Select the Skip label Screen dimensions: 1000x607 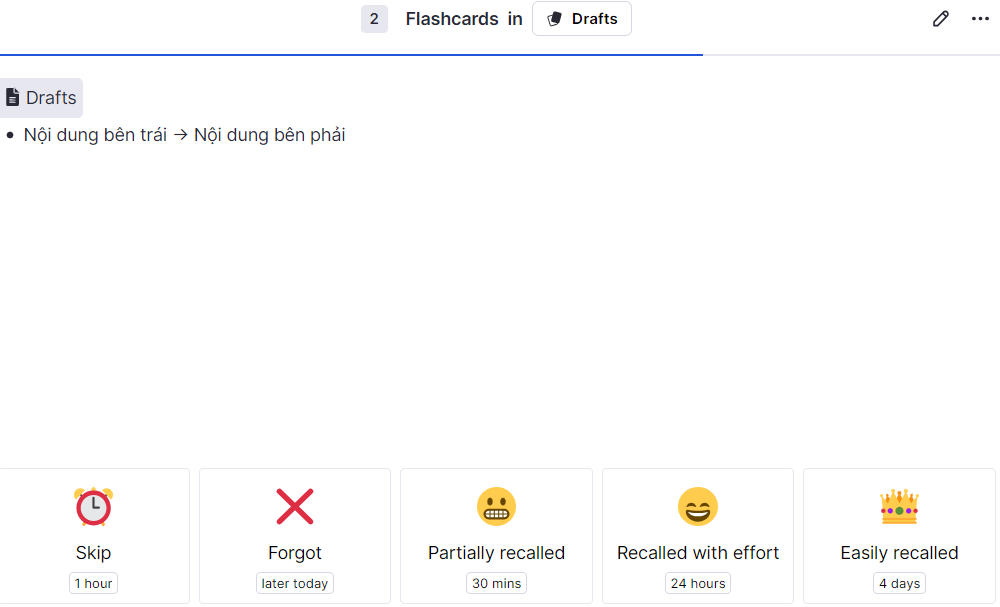(93, 553)
